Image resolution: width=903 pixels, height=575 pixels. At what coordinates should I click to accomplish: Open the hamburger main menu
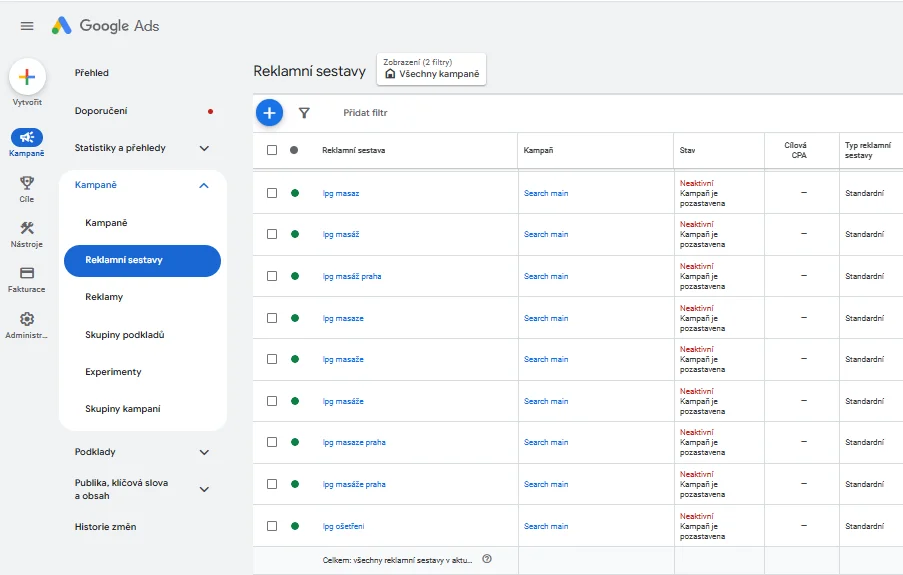tap(27, 26)
